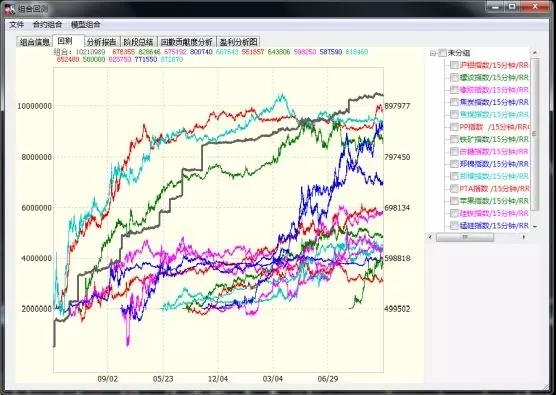Screen dimensions: 556x395
Task: Minimize the 组合回测 window
Action: (496, 6)
